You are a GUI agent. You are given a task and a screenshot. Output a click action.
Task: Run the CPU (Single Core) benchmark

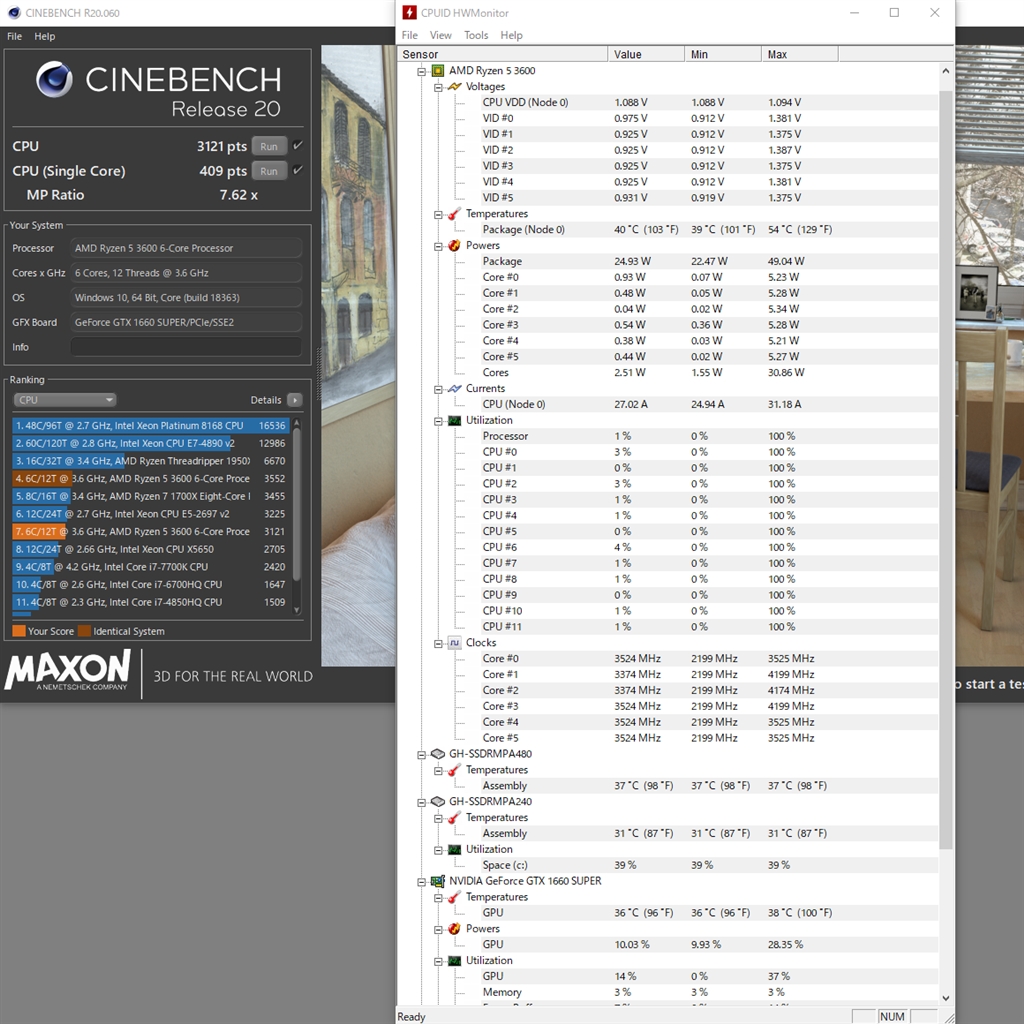tap(269, 171)
